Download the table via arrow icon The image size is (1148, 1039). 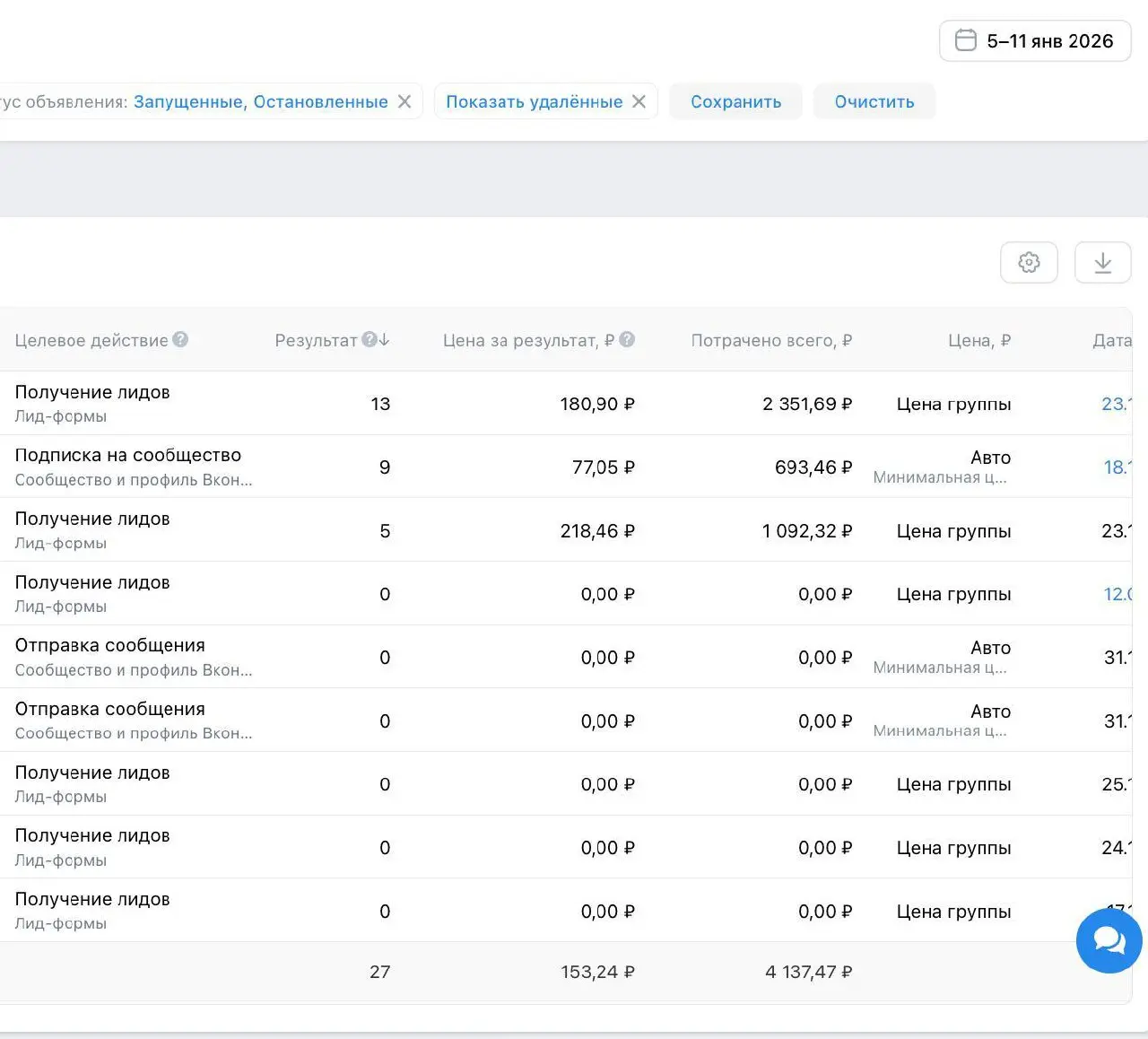point(1102,263)
